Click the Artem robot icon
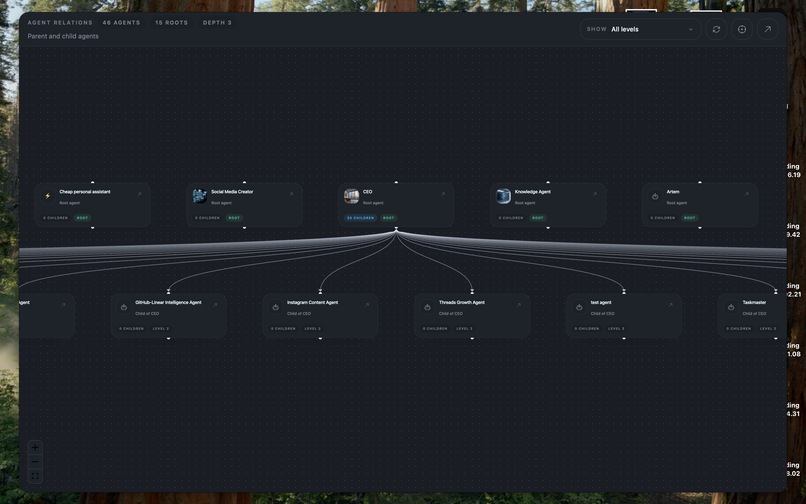 coord(655,196)
